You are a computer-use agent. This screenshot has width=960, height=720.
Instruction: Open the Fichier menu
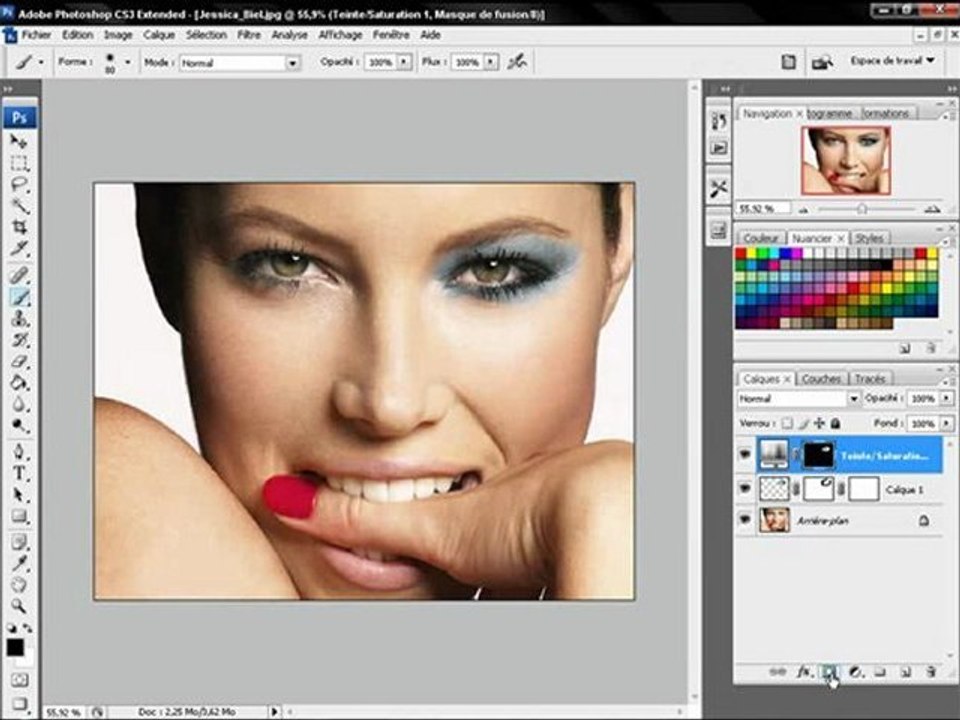click(36, 35)
